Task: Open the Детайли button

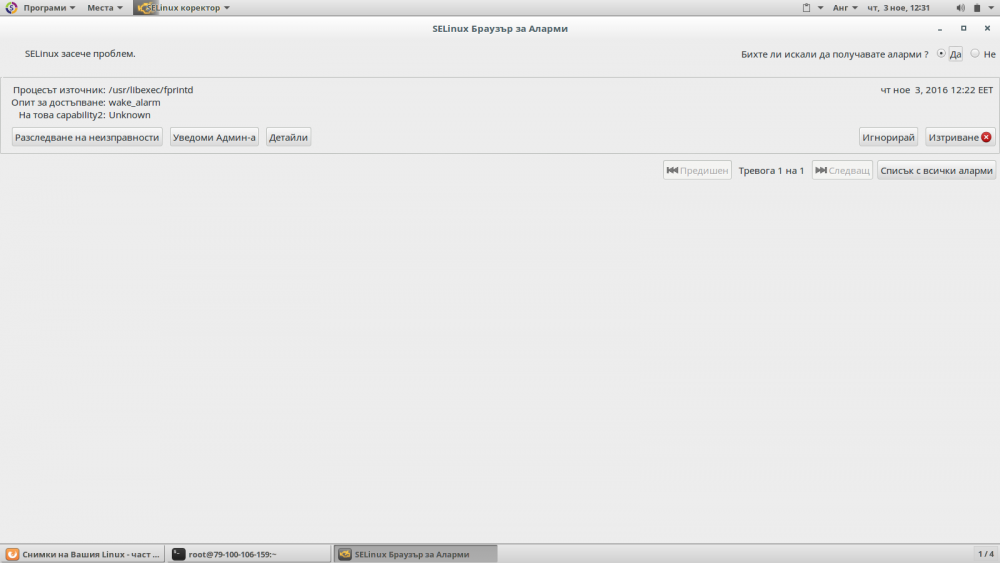Action: 288,137
